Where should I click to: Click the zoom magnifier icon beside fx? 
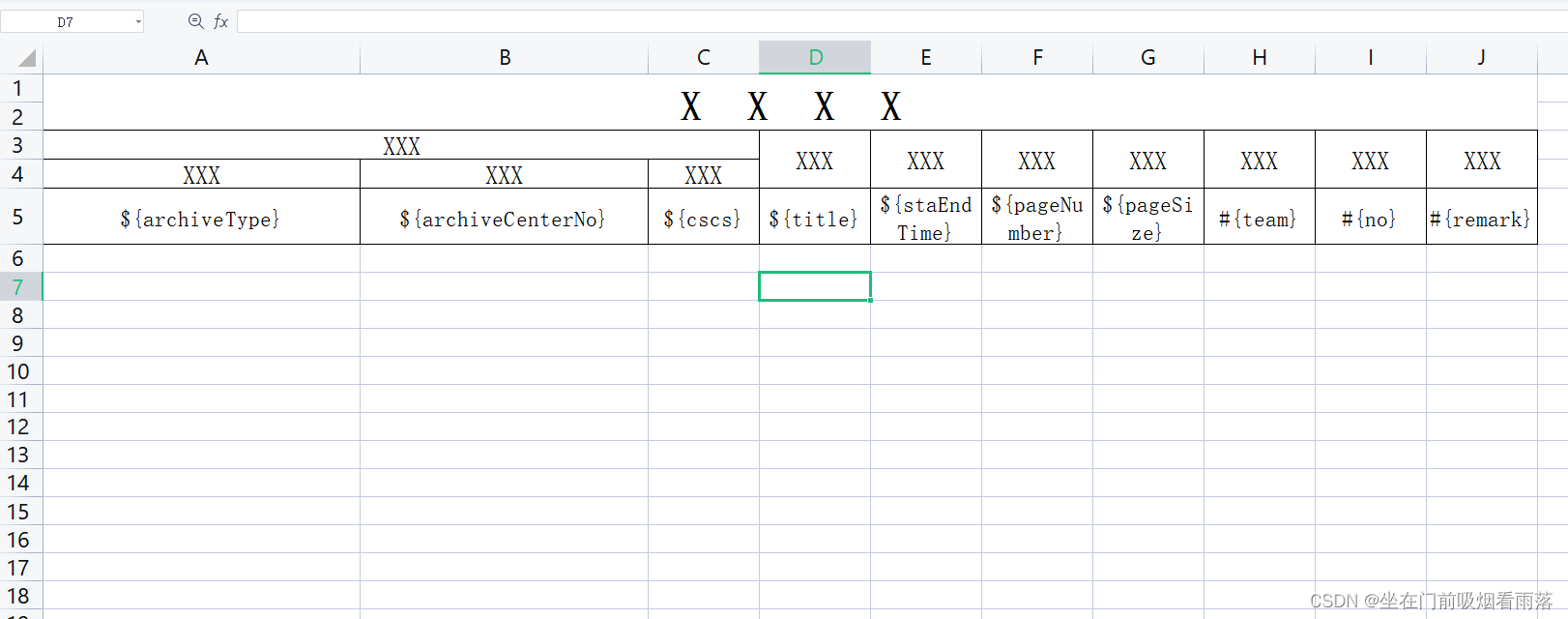pyautogui.click(x=195, y=21)
